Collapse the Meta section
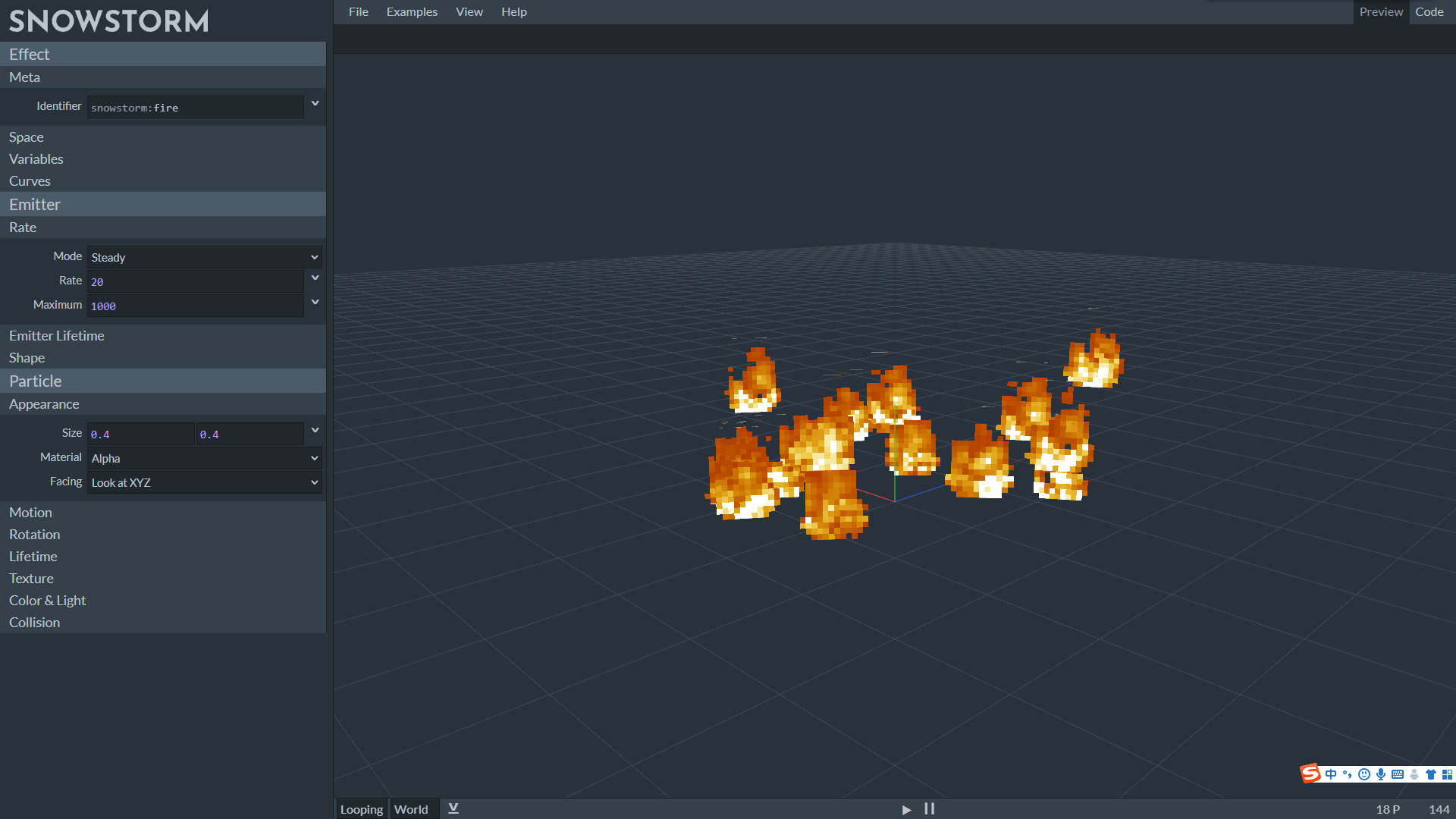The width and height of the screenshot is (1456, 819). pyautogui.click(x=163, y=77)
